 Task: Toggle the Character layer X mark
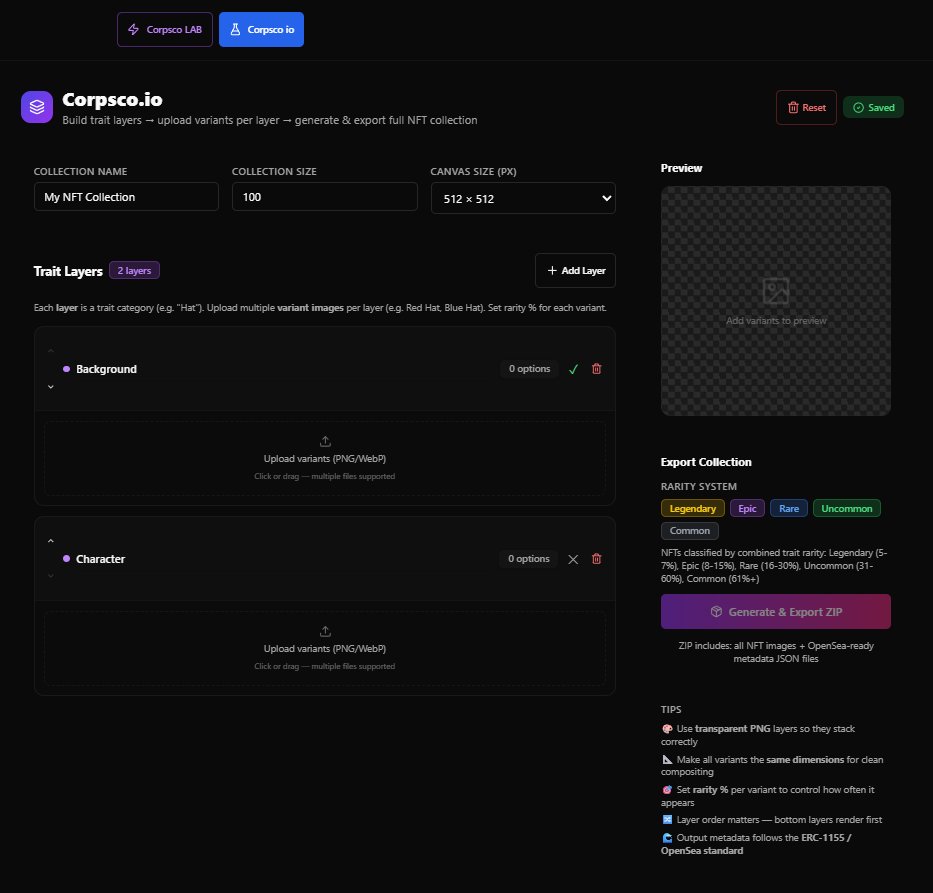pos(573,559)
